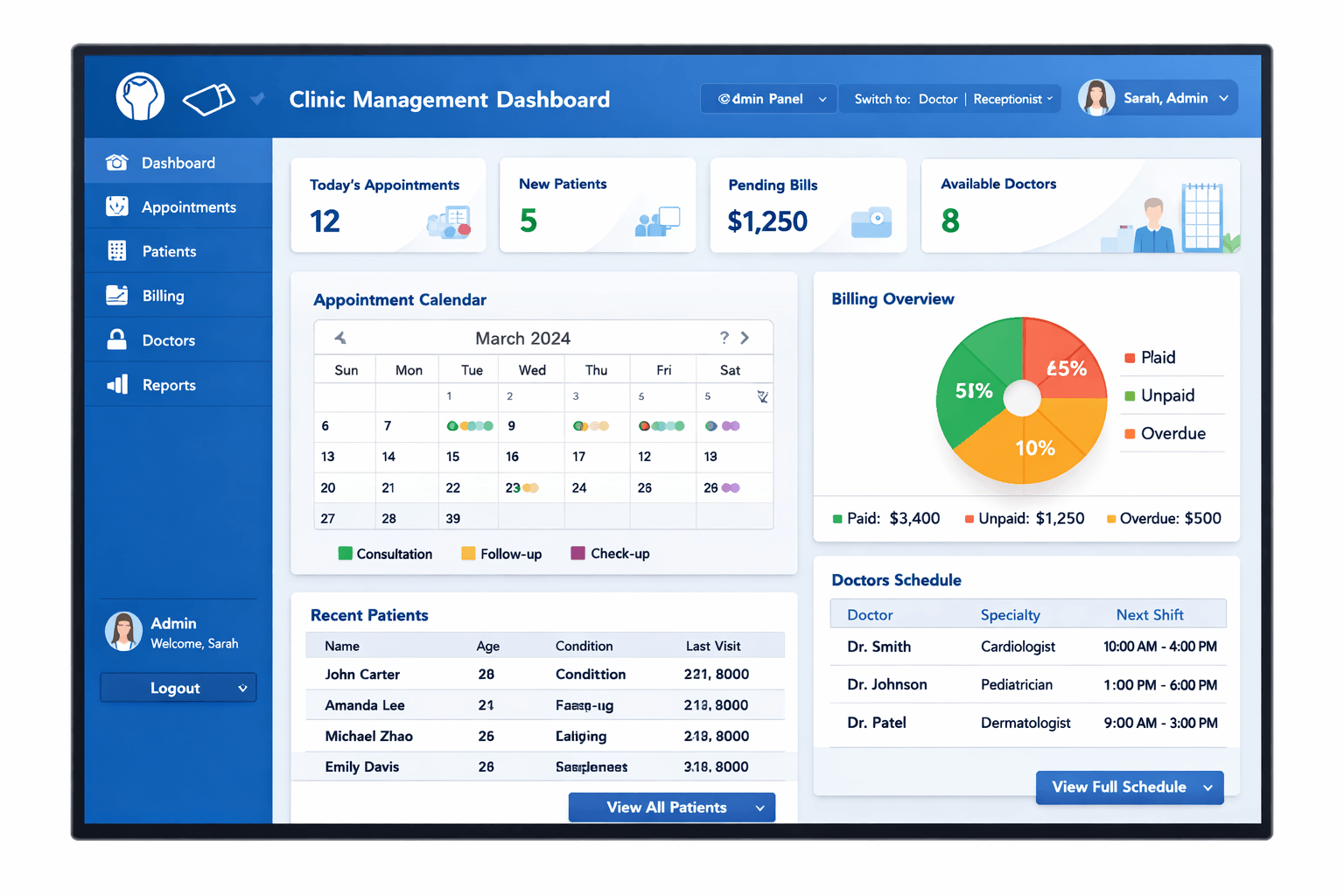Switch to Receptionist view
Image resolution: width=1344 pixels, height=896 pixels.
1008,99
